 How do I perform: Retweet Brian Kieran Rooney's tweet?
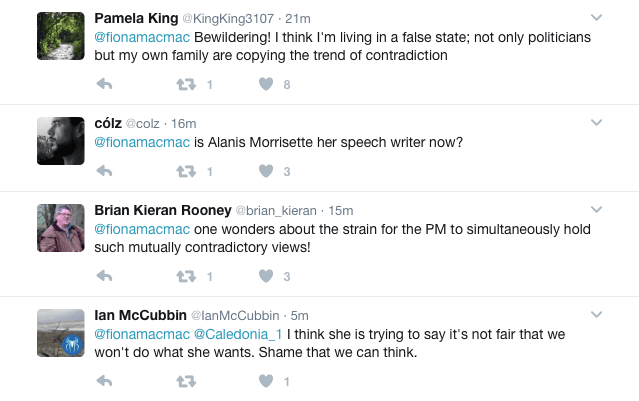[x=186, y=276]
